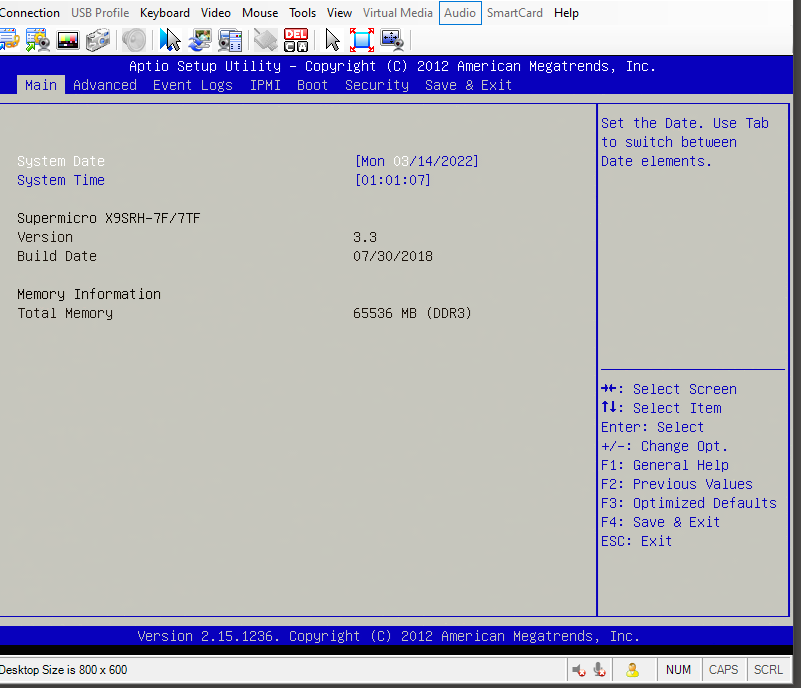
Task: Send Ctrl+Alt+Del using the DEL icon
Action: (296, 40)
